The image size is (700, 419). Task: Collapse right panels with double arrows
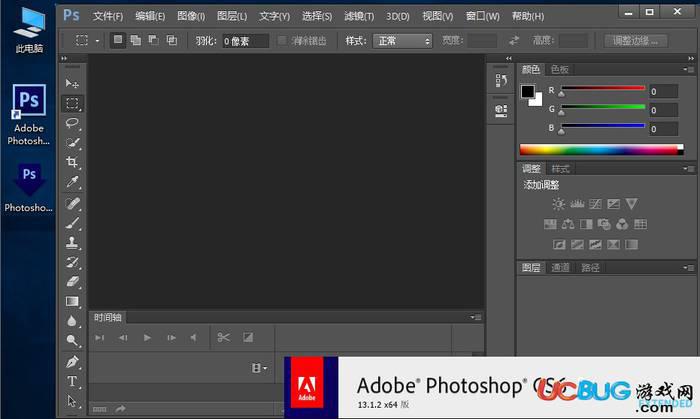691,58
